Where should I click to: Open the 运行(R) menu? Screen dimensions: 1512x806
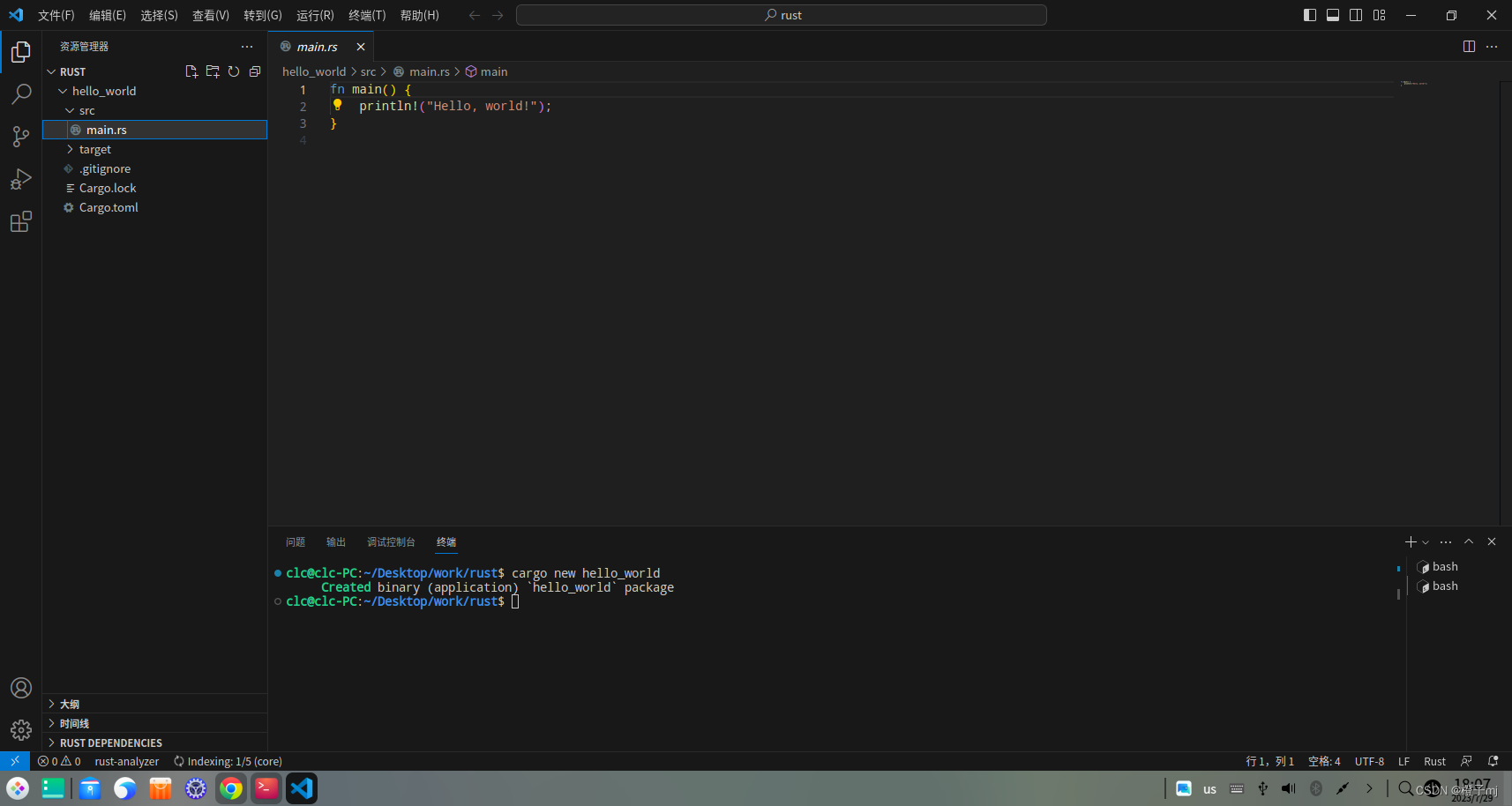(x=315, y=15)
